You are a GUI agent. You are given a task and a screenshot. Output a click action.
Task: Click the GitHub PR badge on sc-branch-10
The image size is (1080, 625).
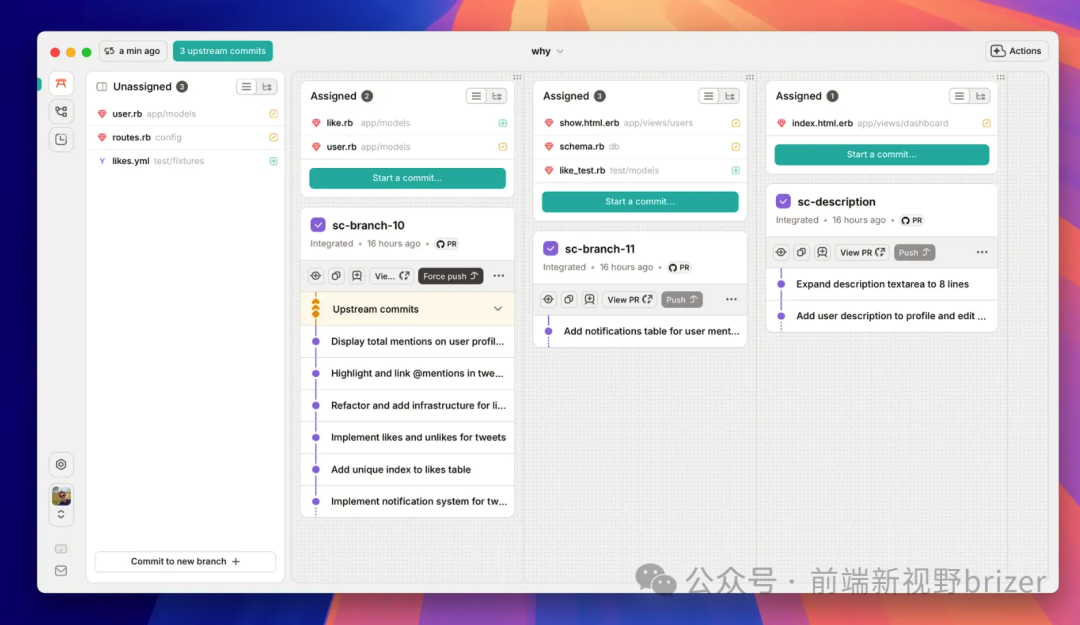point(447,244)
